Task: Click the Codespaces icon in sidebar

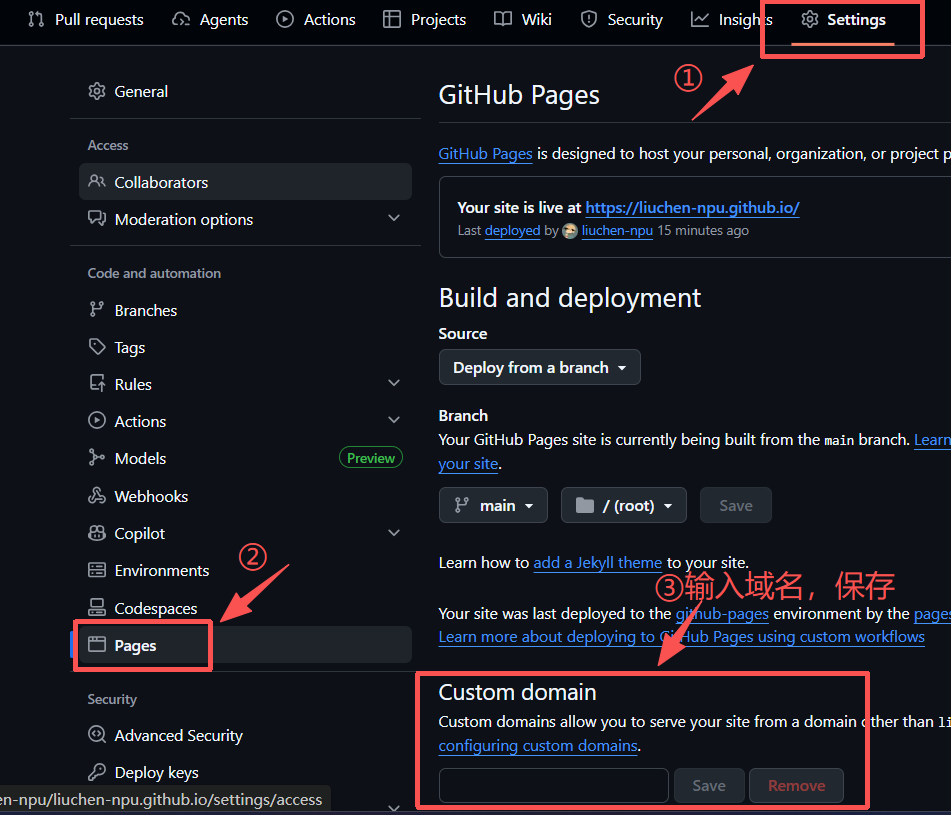Action: pos(97,608)
